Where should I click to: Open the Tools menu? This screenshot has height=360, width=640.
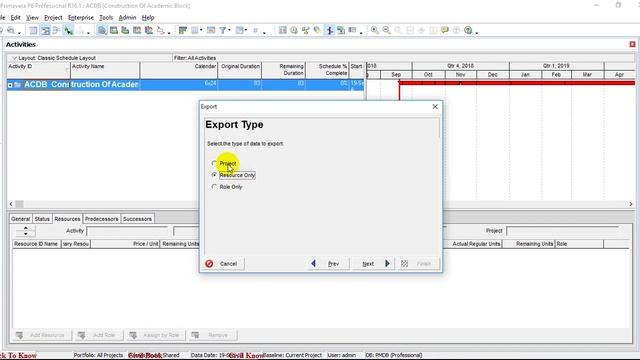click(106, 18)
